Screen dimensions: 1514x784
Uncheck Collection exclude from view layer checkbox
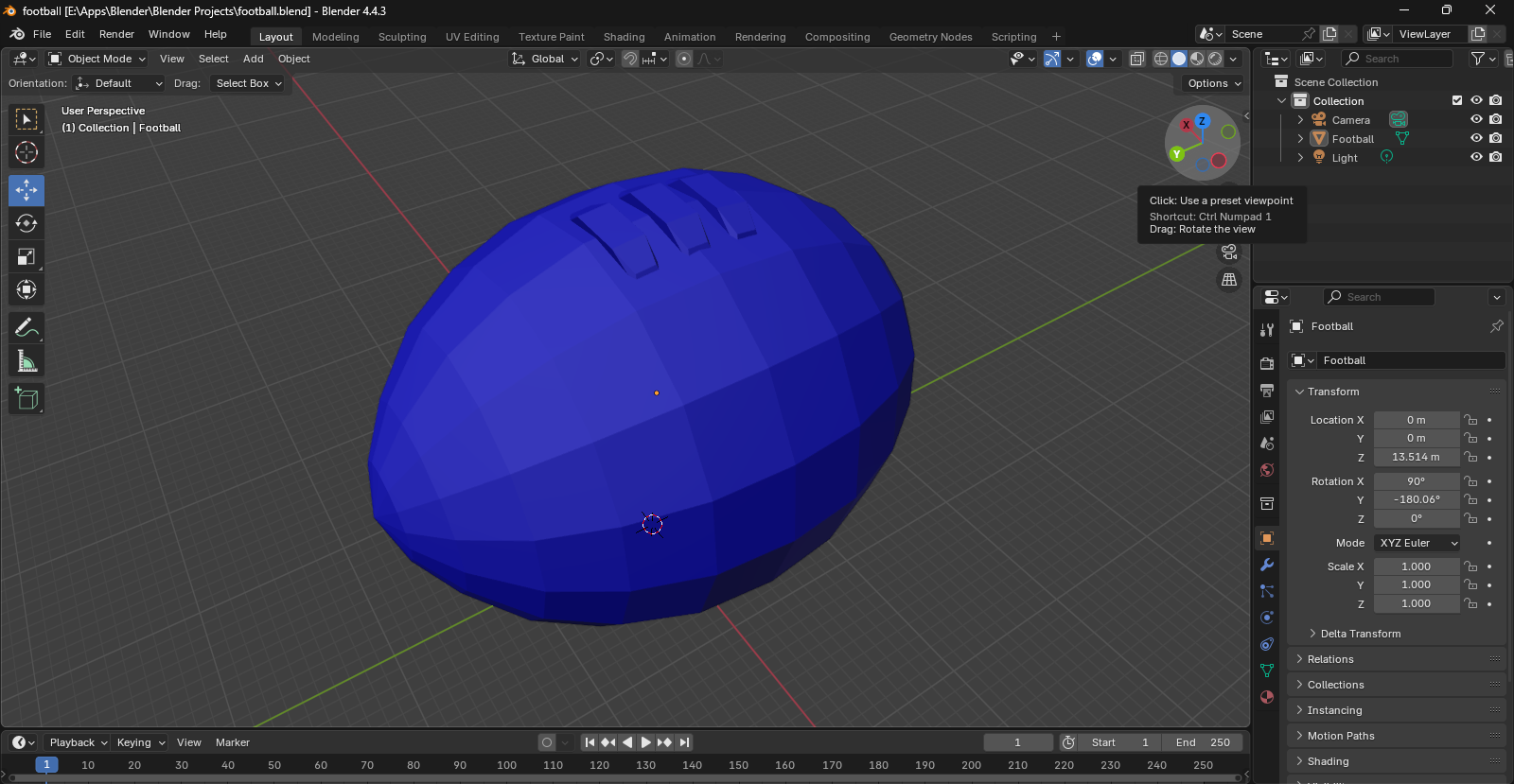click(1457, 100)
